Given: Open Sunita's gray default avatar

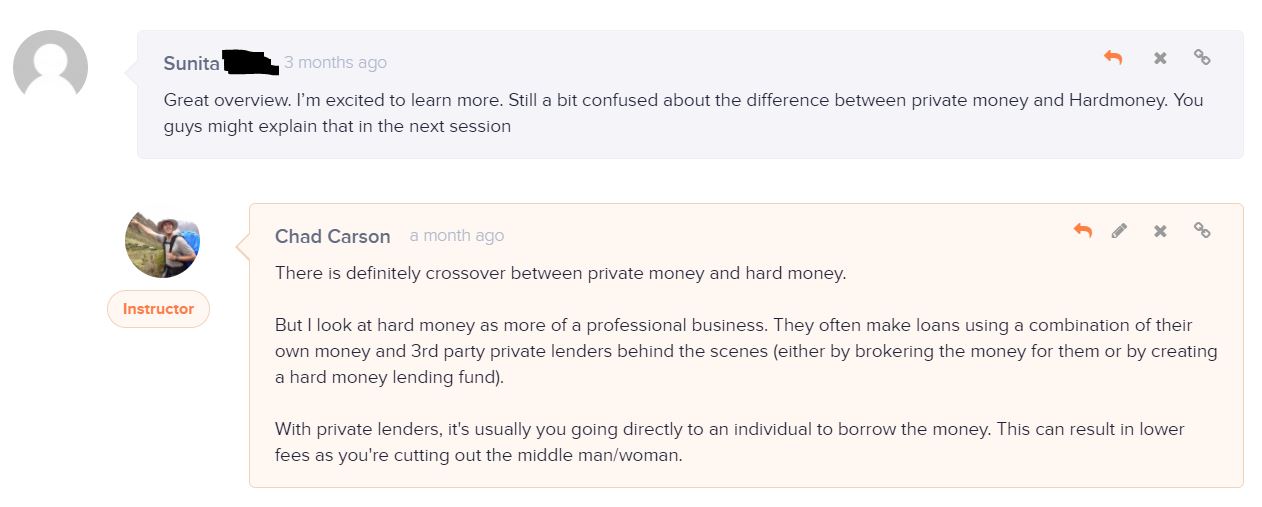Looking at the screenshot, I should (x=50, y=67).
